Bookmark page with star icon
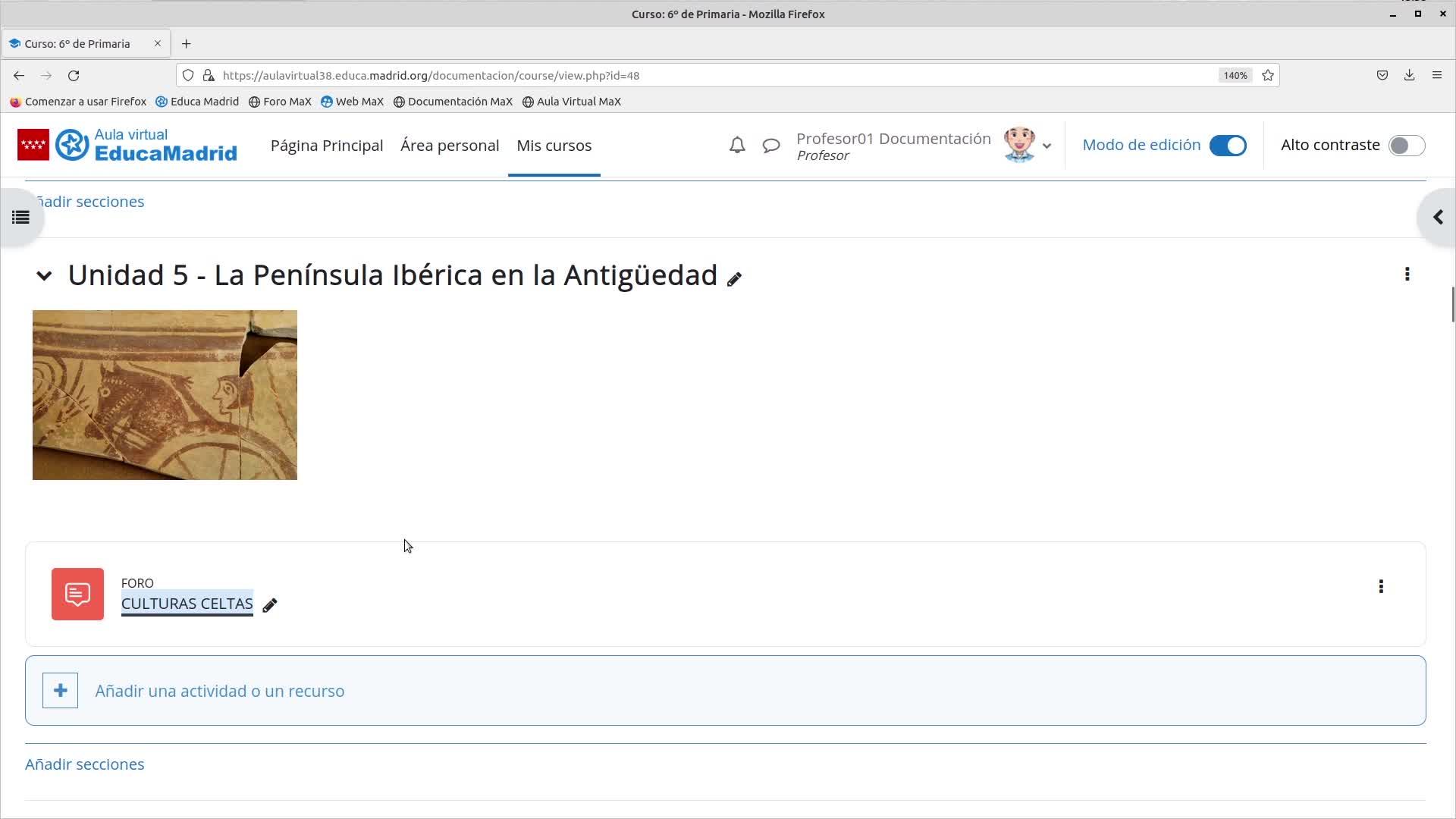The width and height of the screenshot is (1456, 819). 1267,75
